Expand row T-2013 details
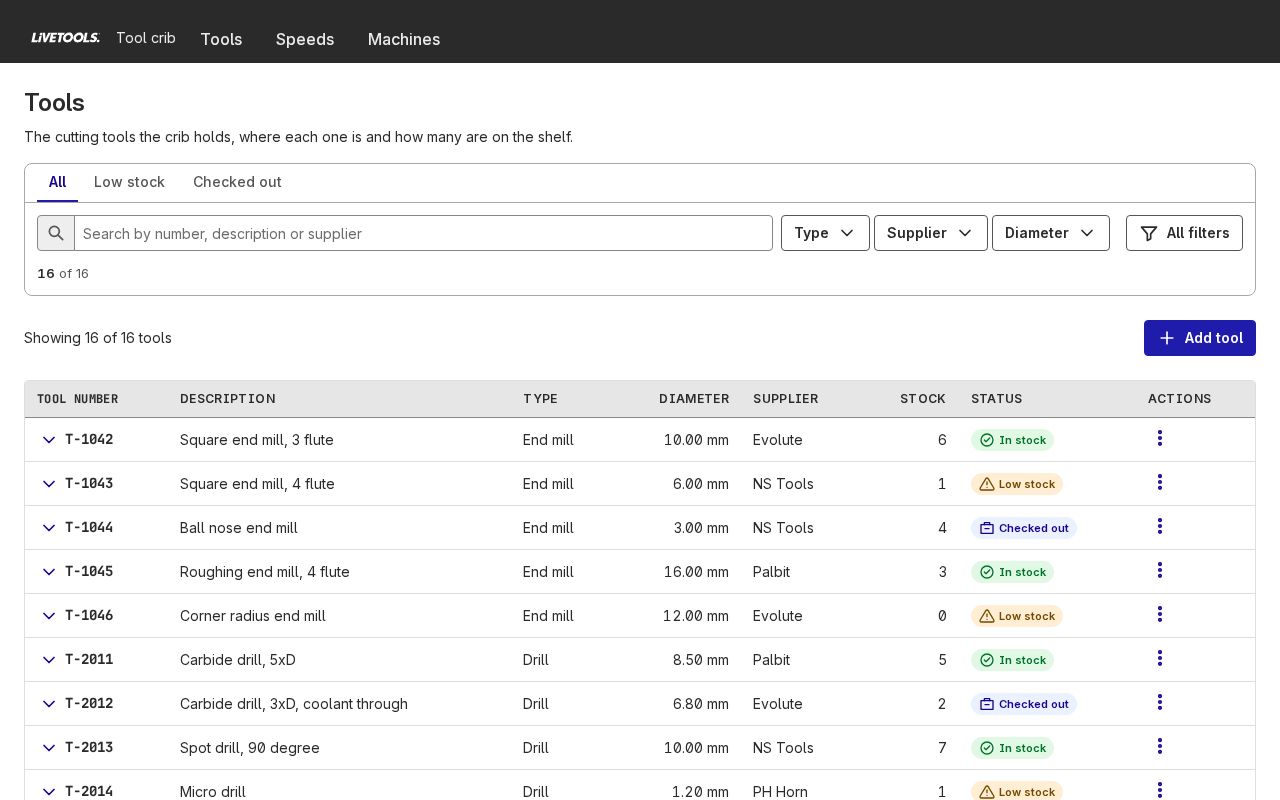 click(x=49, y=748)
